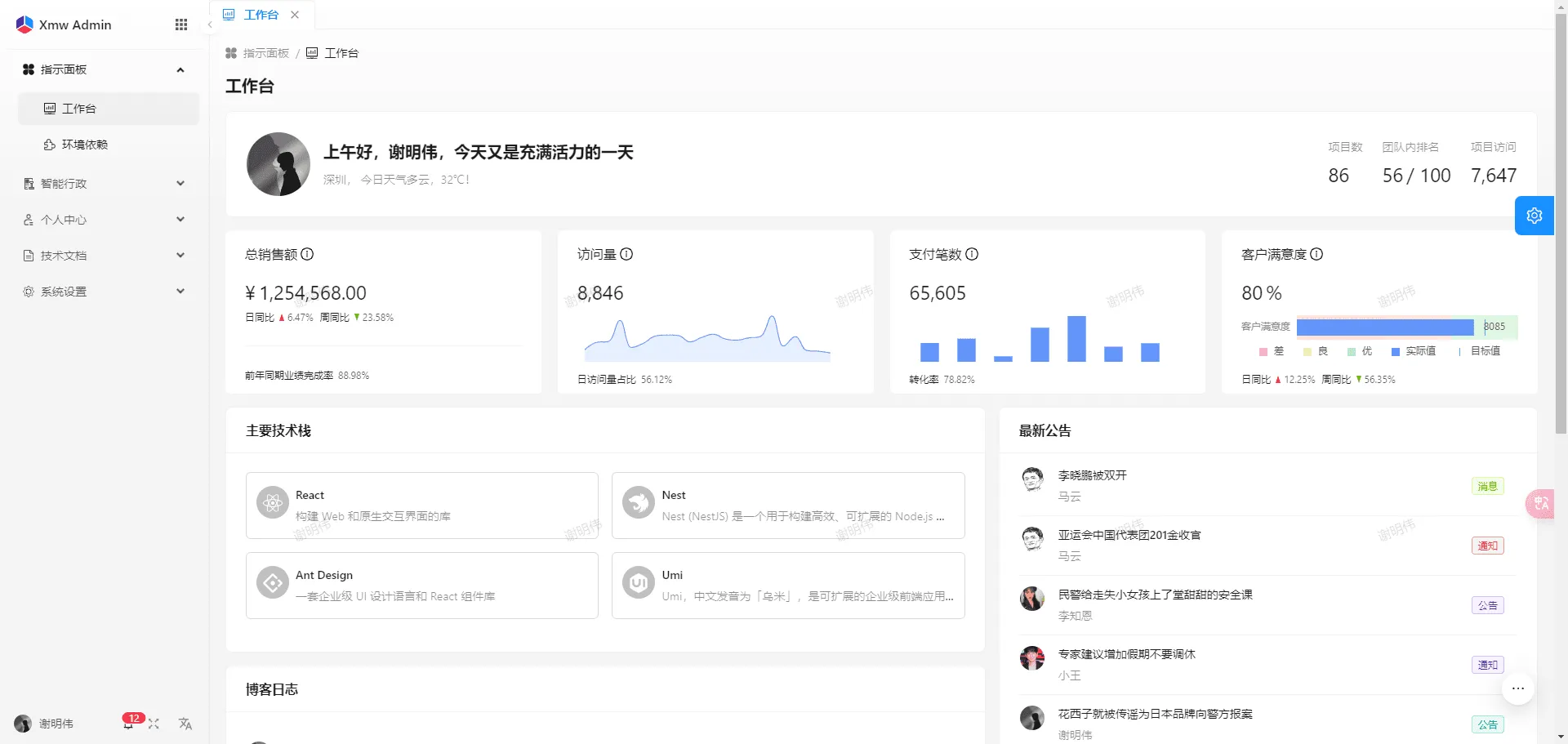Open announcement 花西子就被传谣为日本品牌向警方报案
This screenshot has width=1568, height=744.
point(1156,714)
